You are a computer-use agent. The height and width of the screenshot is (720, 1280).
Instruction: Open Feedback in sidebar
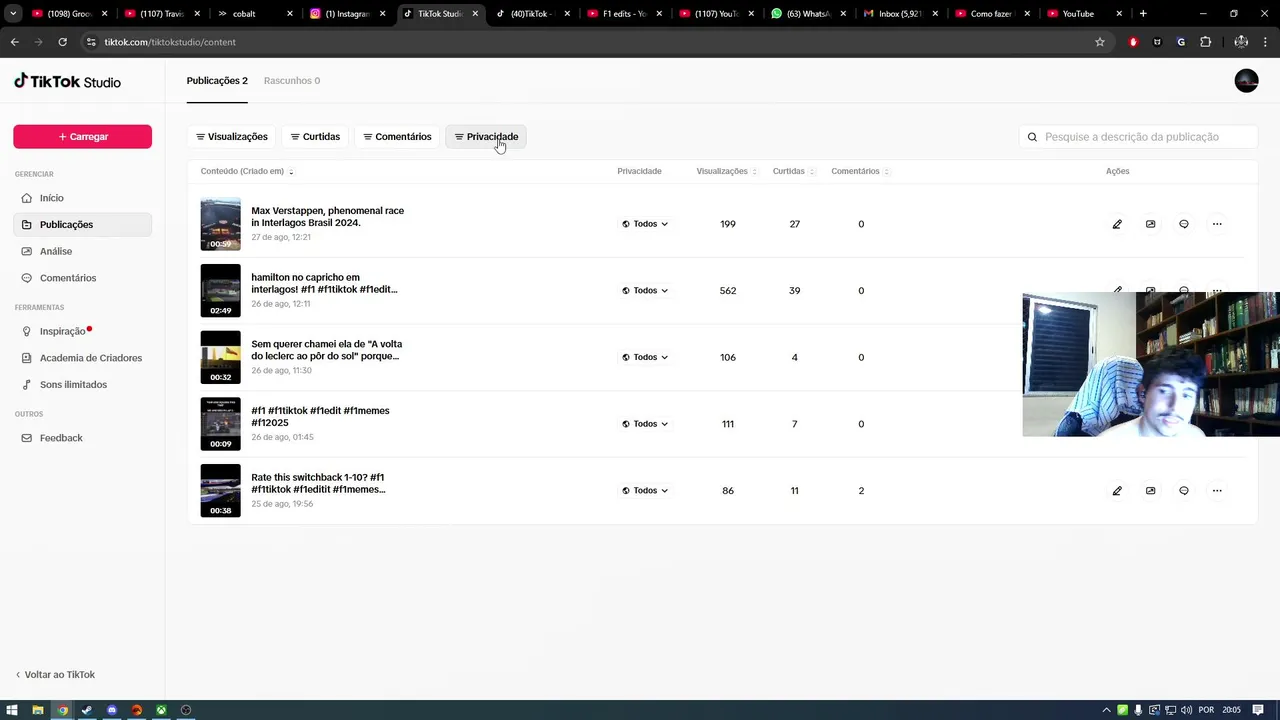(82, 438)
